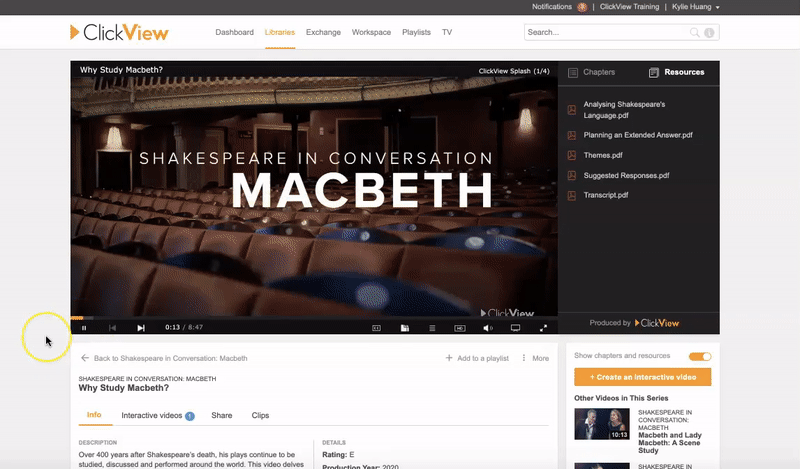Select the Interactive videos tab
The height and width of the screenshot is (469, 800).
tap(158, 415)
